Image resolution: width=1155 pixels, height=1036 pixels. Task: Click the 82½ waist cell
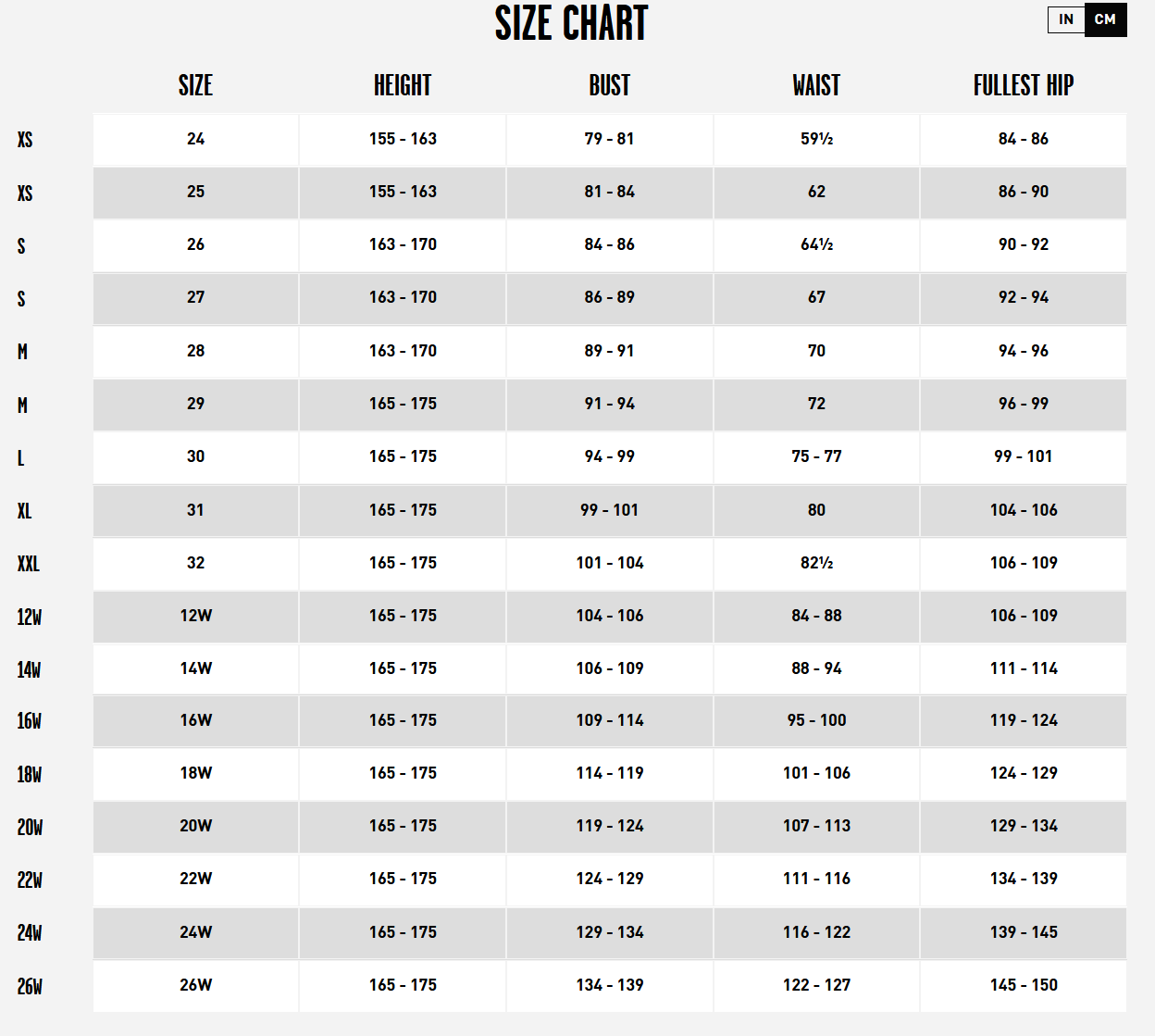[x=816, y=563]
